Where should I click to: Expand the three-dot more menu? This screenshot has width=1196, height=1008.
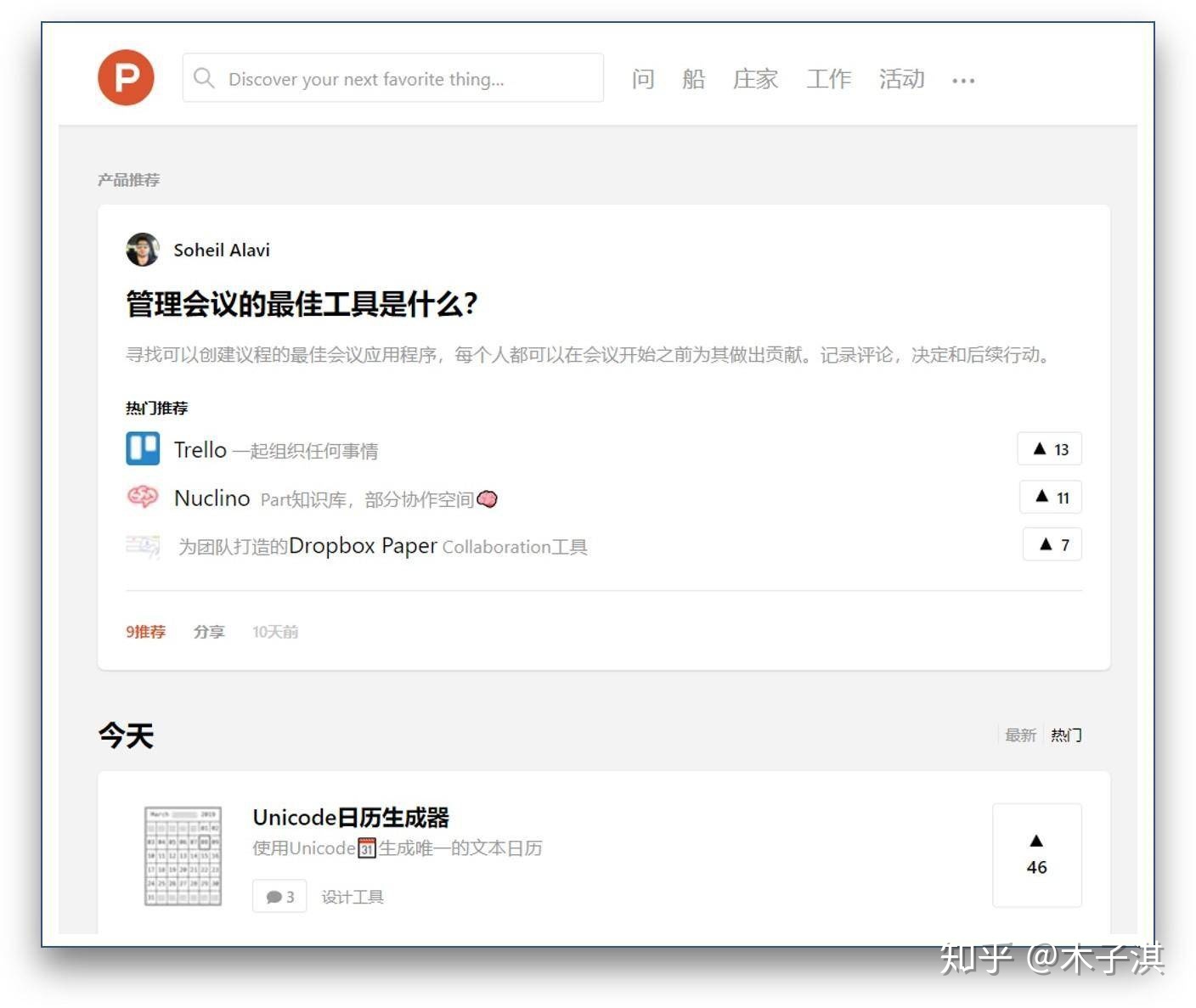(963, 81)
